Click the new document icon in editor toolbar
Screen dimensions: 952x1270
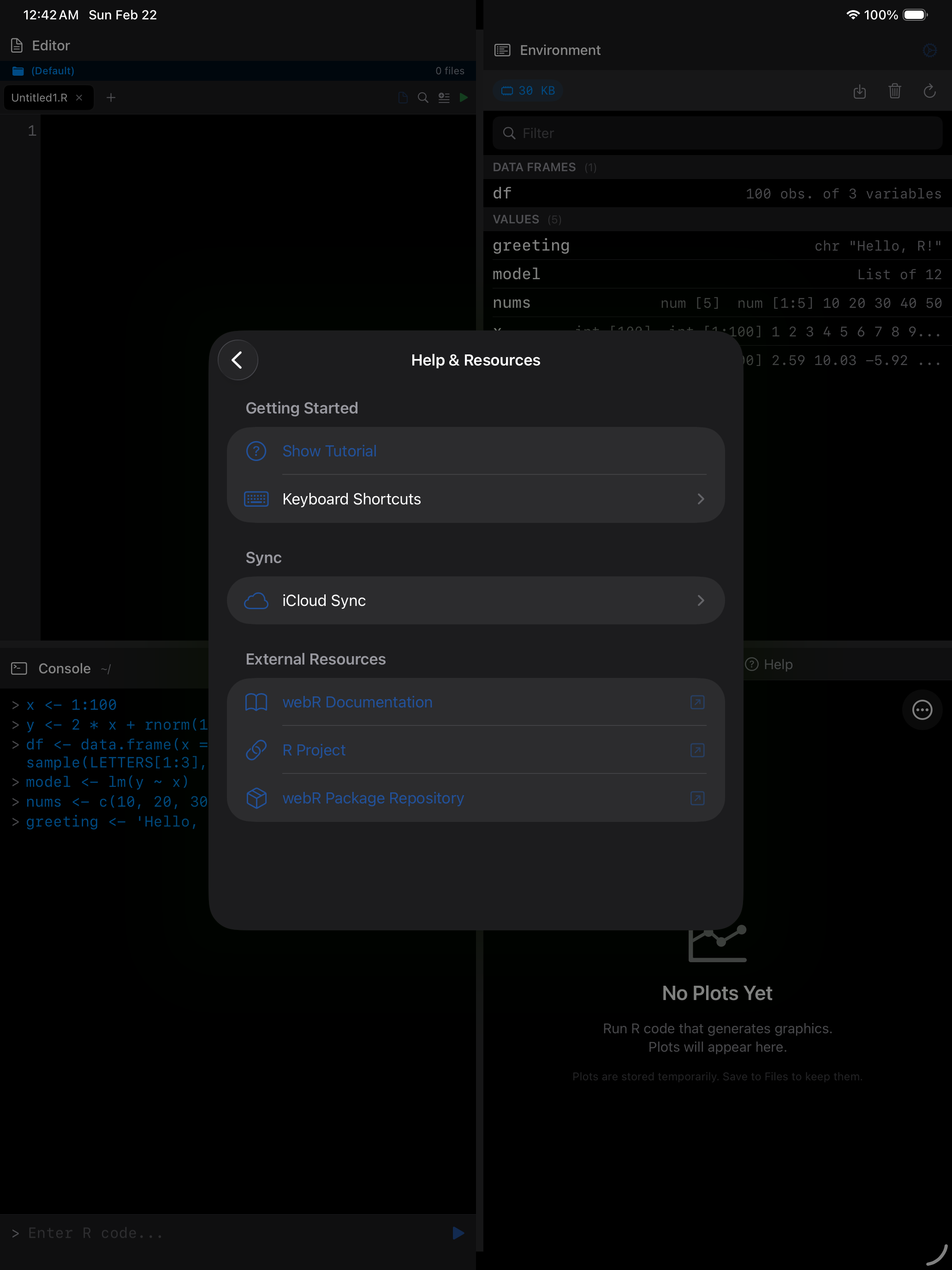(402, 98)
